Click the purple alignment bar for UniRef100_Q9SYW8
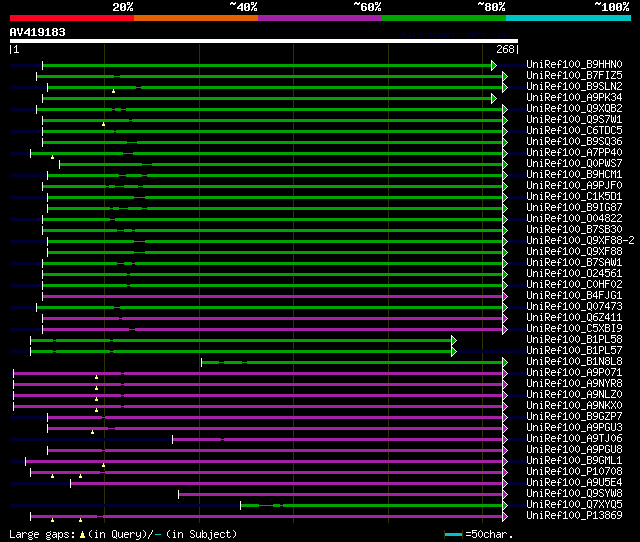The width and height of the screenshot is (640, 542). (340, 494)
